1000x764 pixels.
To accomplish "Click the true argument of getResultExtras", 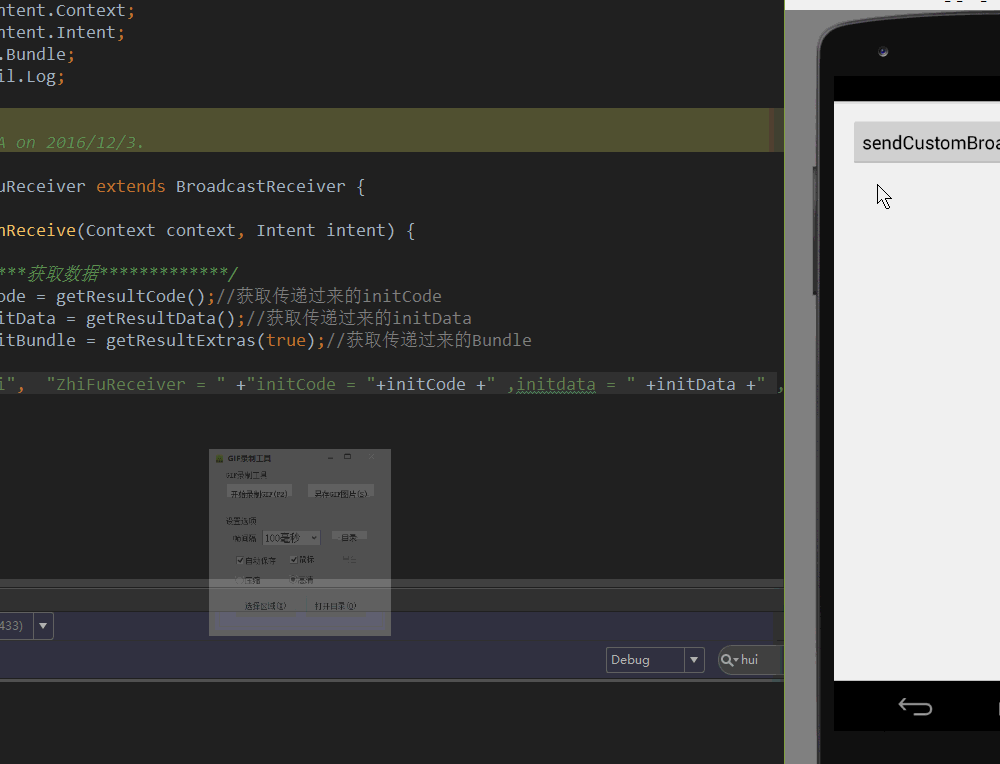I will [286, 341].
